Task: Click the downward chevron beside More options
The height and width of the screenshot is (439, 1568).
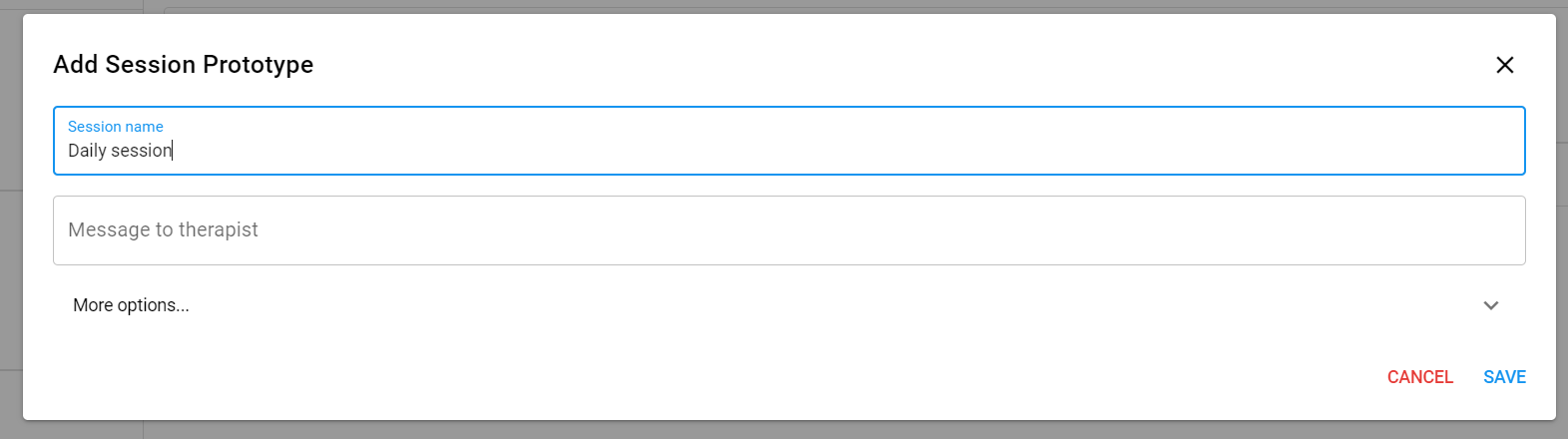Action: coord(1490,305)
